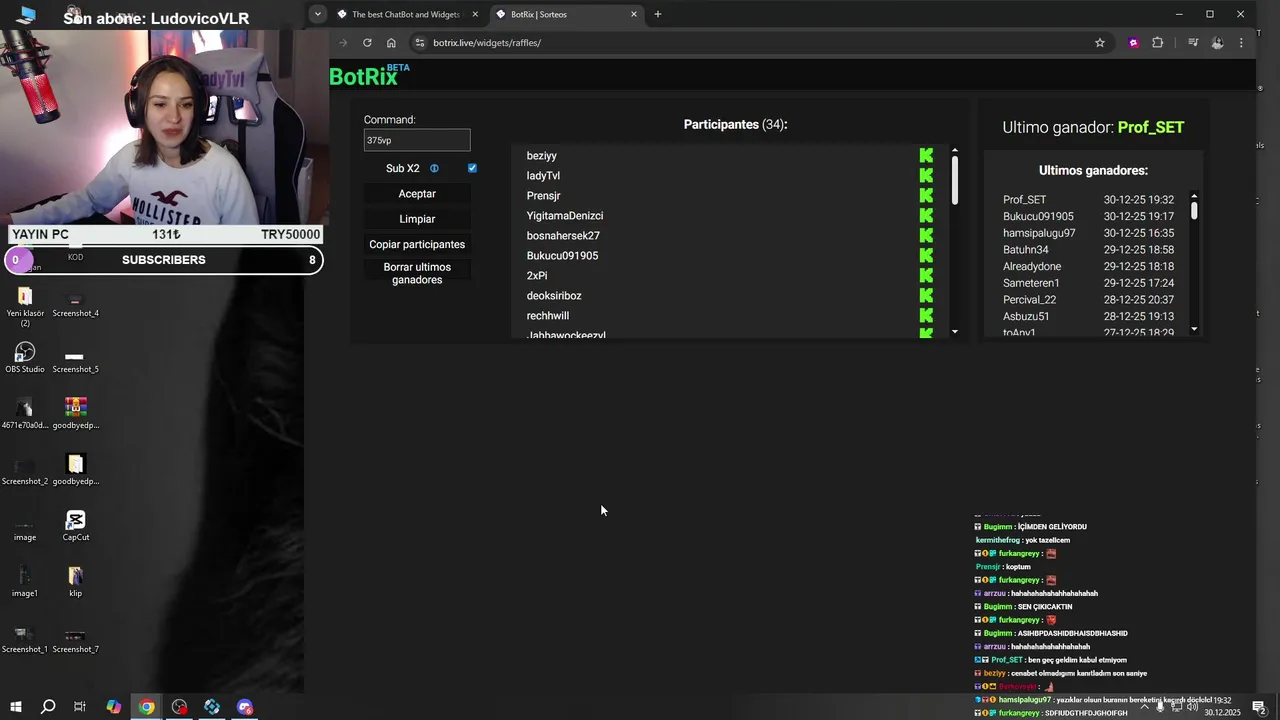The width and height of the screenshot is (1280, 720).
Task: Click the Kick icon next to bosnahersek27
Action: pos(926,235)
